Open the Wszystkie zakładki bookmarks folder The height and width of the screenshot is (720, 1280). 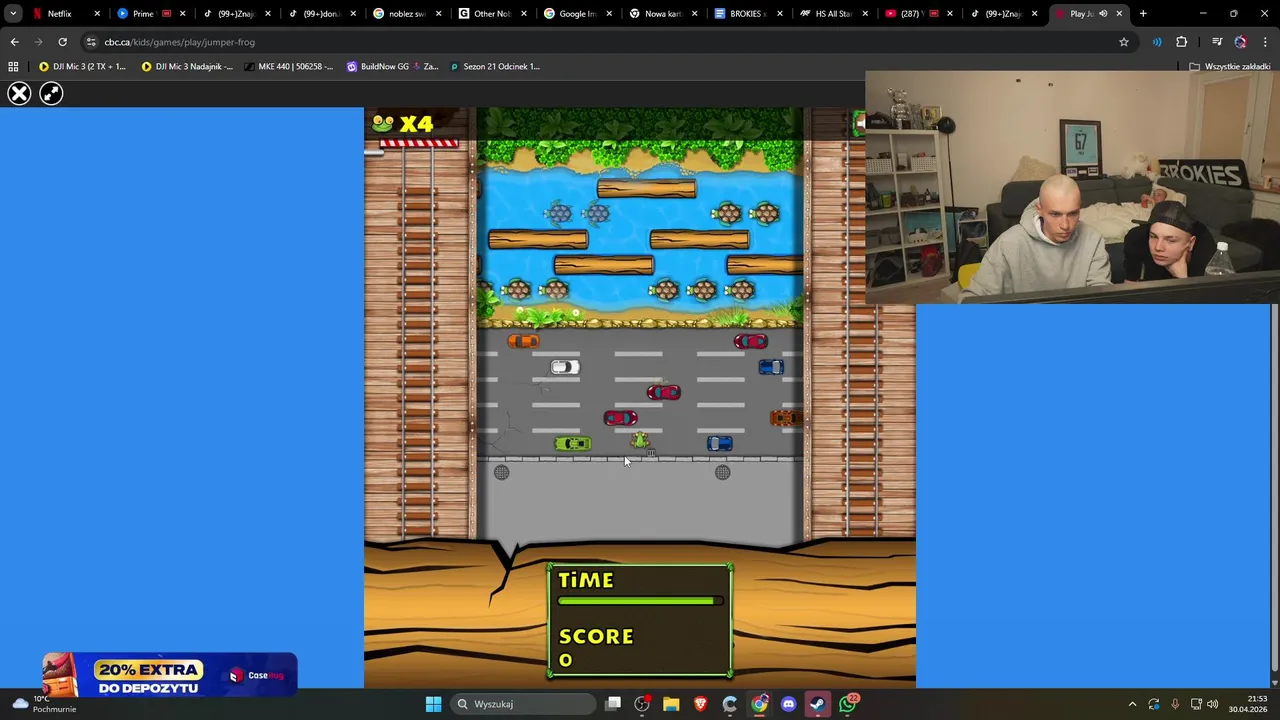[x=1230, y=67]
